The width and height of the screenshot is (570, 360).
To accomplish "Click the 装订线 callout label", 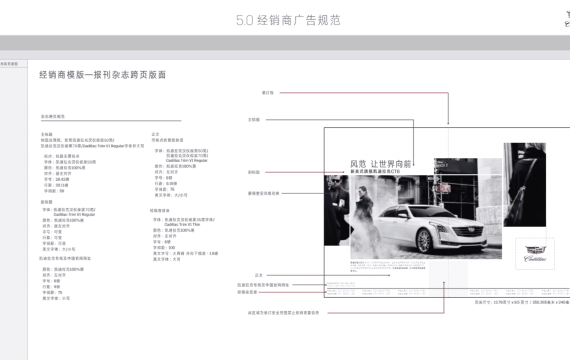I will [268, 93].
